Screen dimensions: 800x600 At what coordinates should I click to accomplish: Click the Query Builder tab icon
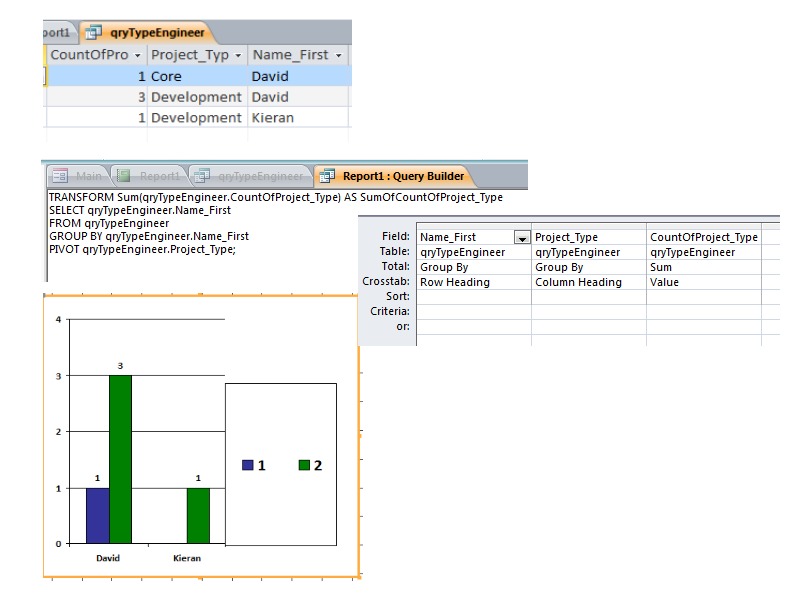327,176
